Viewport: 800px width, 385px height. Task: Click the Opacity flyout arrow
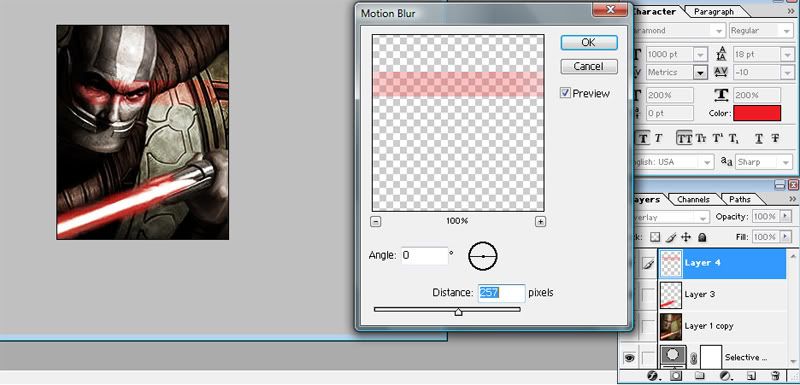pyautogui.click(x=785, y=217)
